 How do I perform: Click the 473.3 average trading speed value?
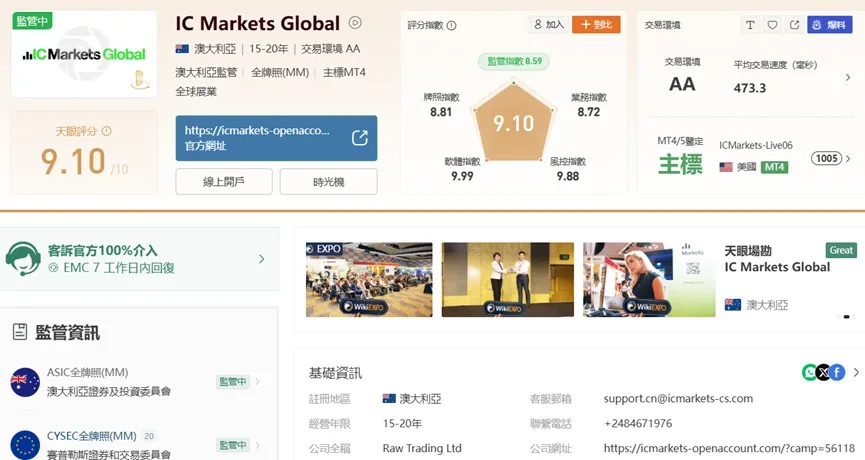[749, 88]
